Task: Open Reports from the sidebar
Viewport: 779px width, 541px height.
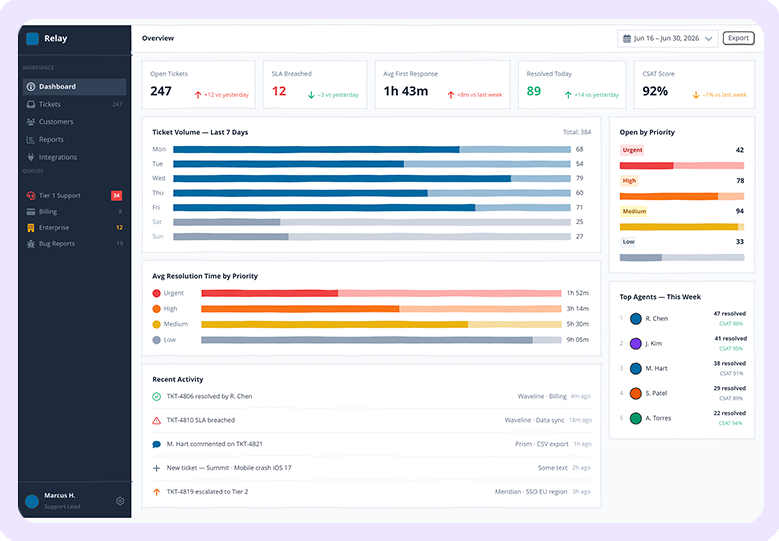Action: click(x=74, y=140)
